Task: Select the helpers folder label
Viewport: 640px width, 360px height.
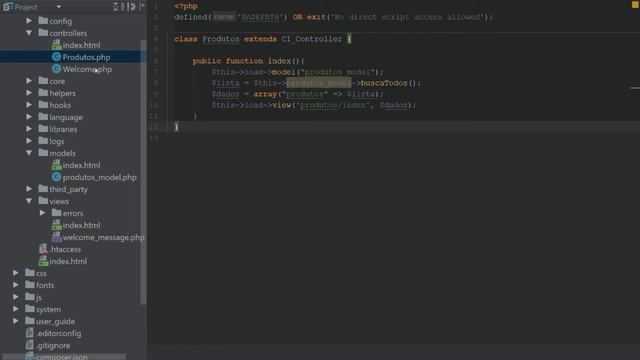Action: (x=62, y=93)
